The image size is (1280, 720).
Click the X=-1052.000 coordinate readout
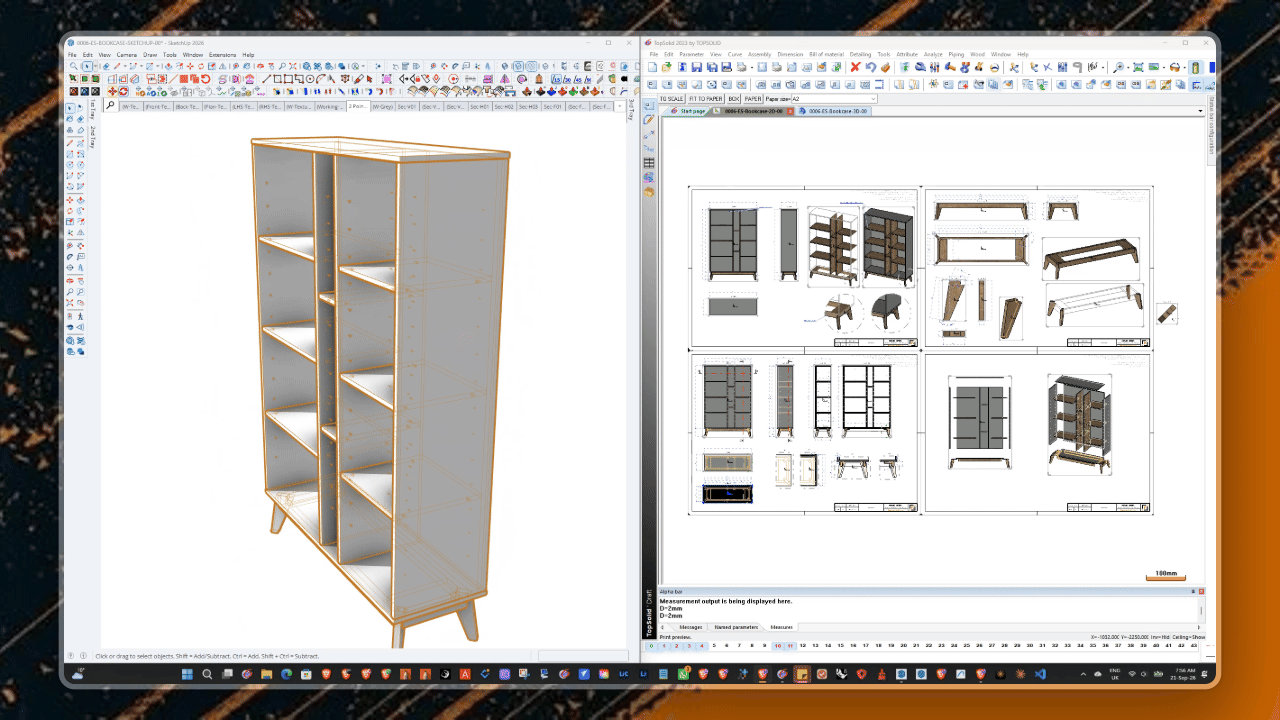click(1105, 637)
